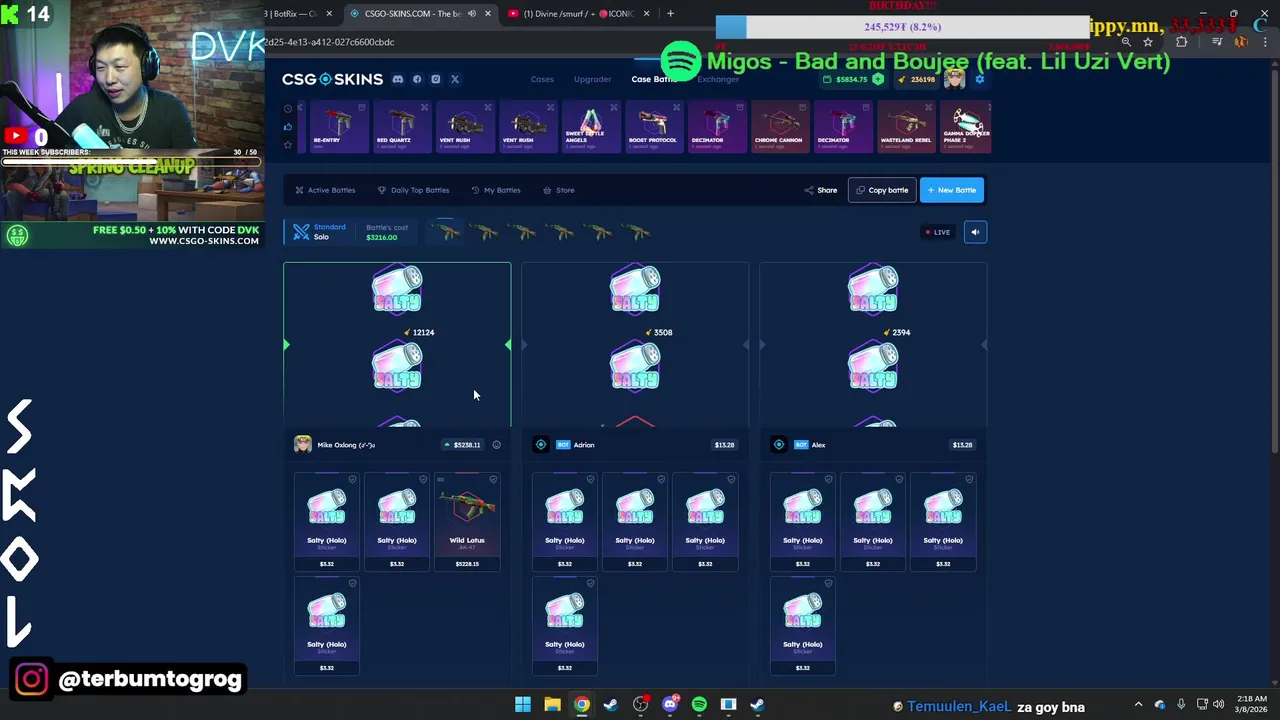Click the green plus to add balance

click(878, 79)
